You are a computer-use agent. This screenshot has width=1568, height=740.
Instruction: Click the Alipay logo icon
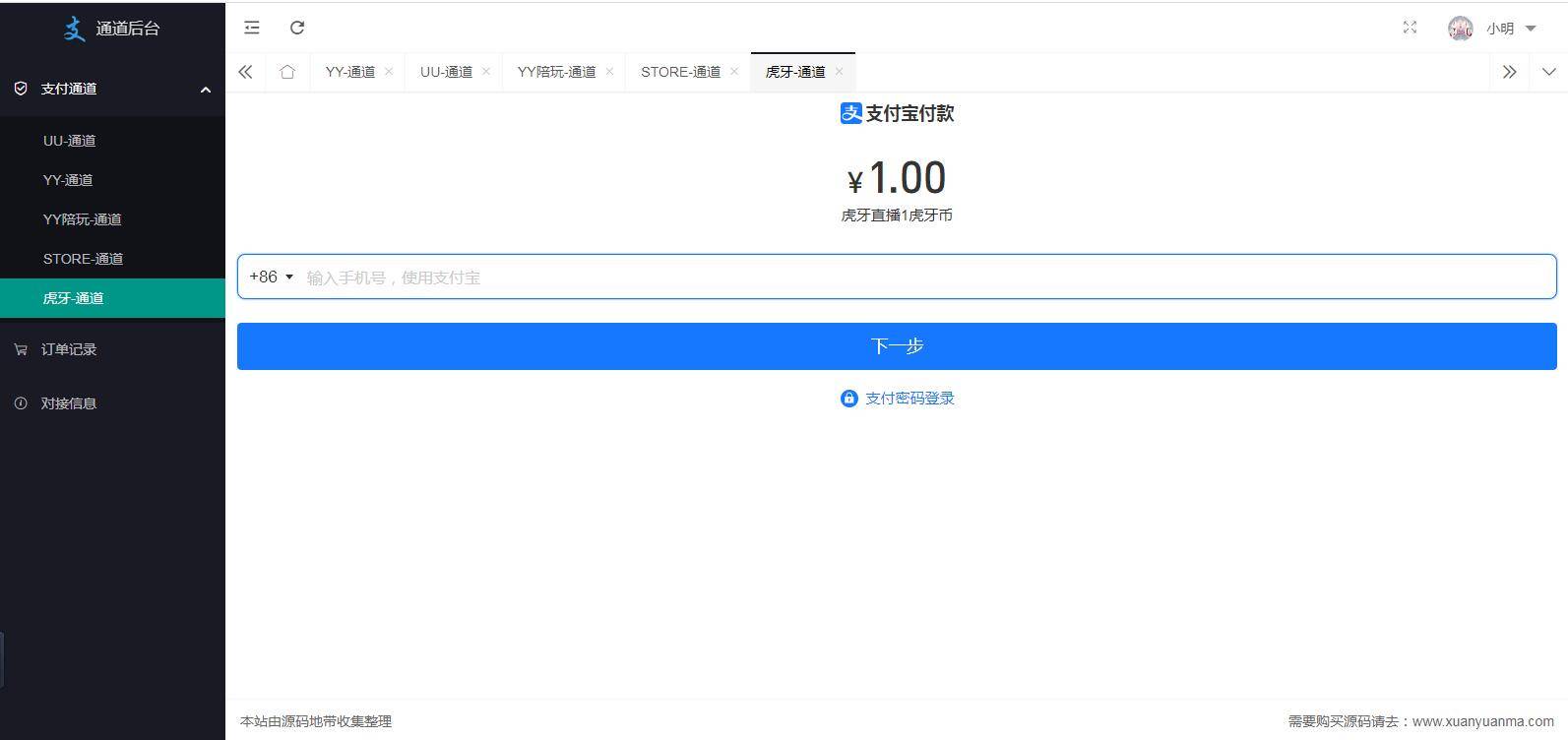click(851, 113)
